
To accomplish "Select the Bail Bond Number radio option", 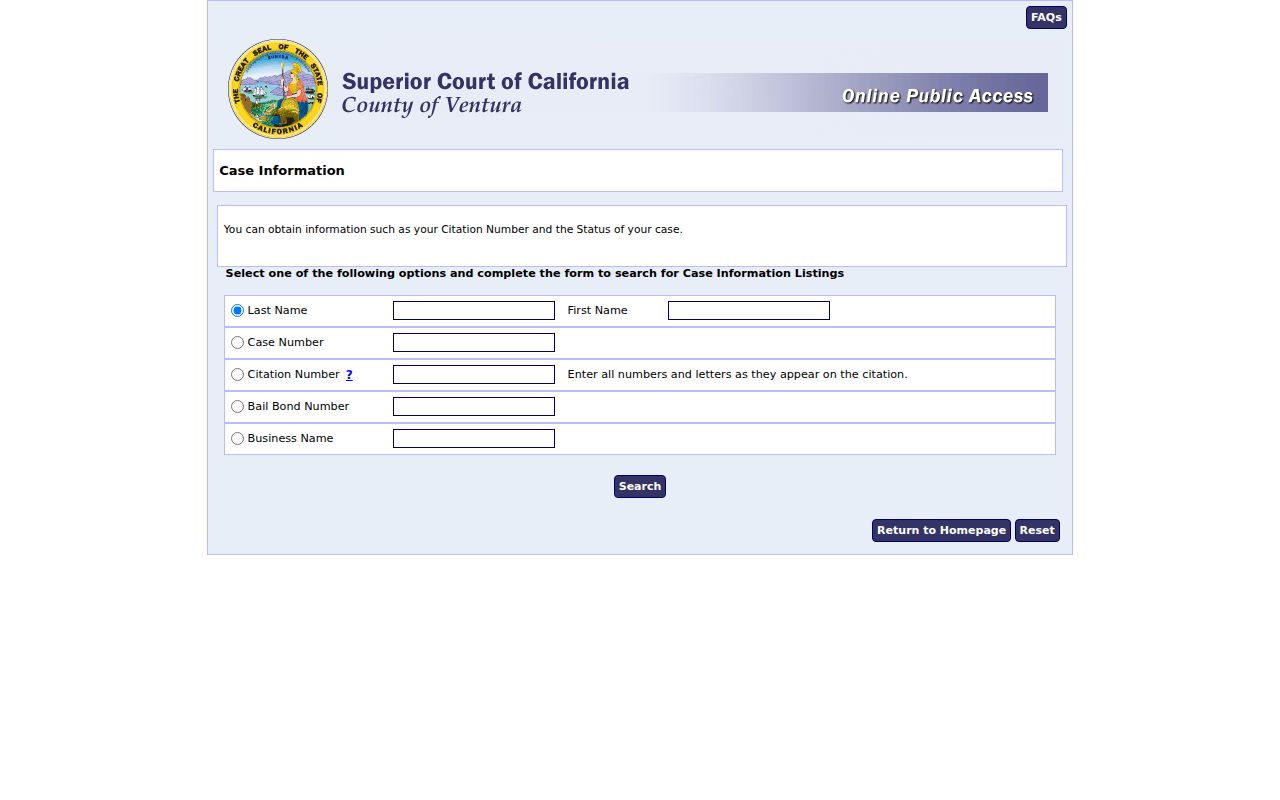I will click(x=237, y=407).
